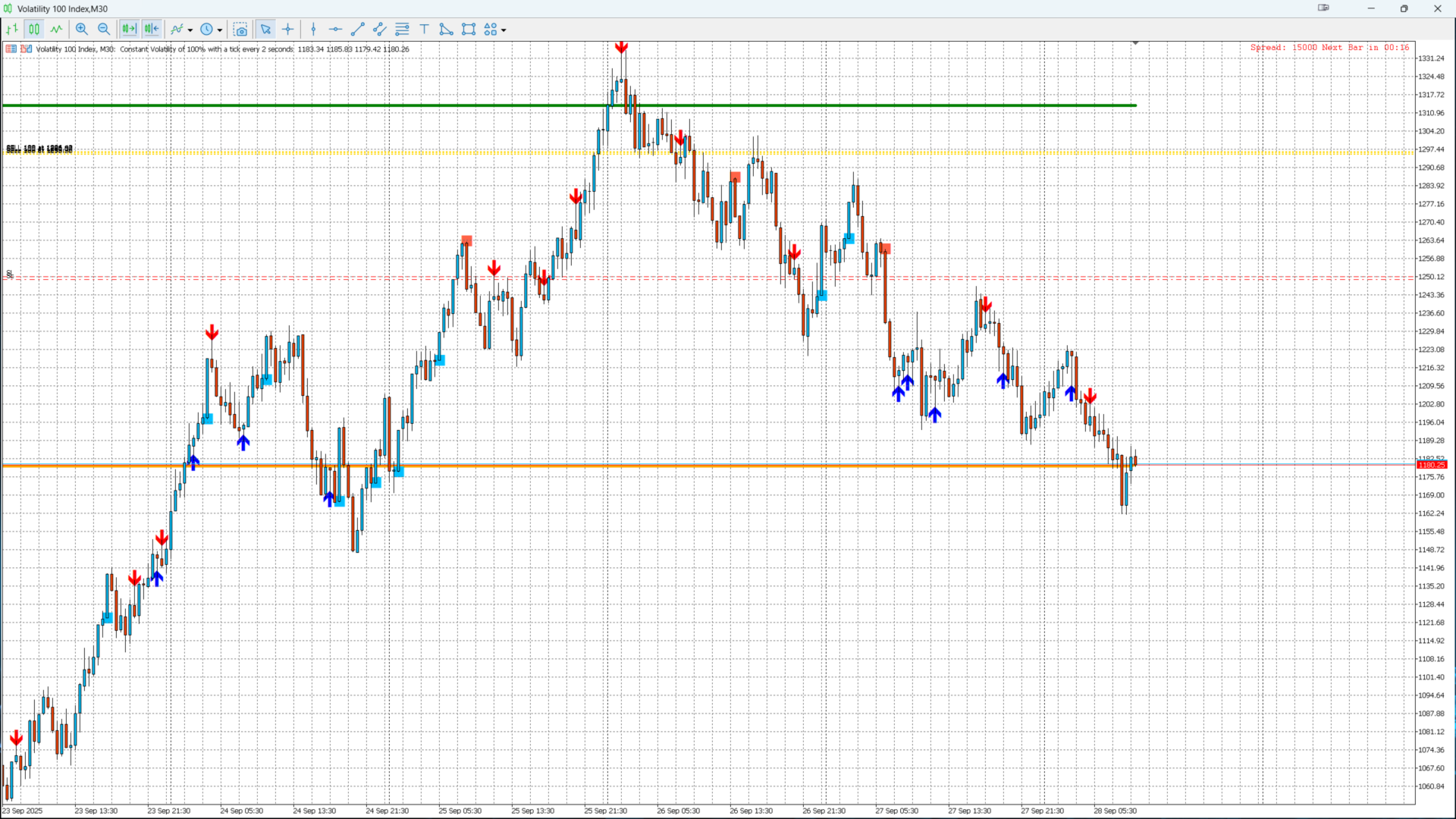Expand the timeframe period dropdown
The width and height of the screenshot is (1456, 819).
[220, 30]
